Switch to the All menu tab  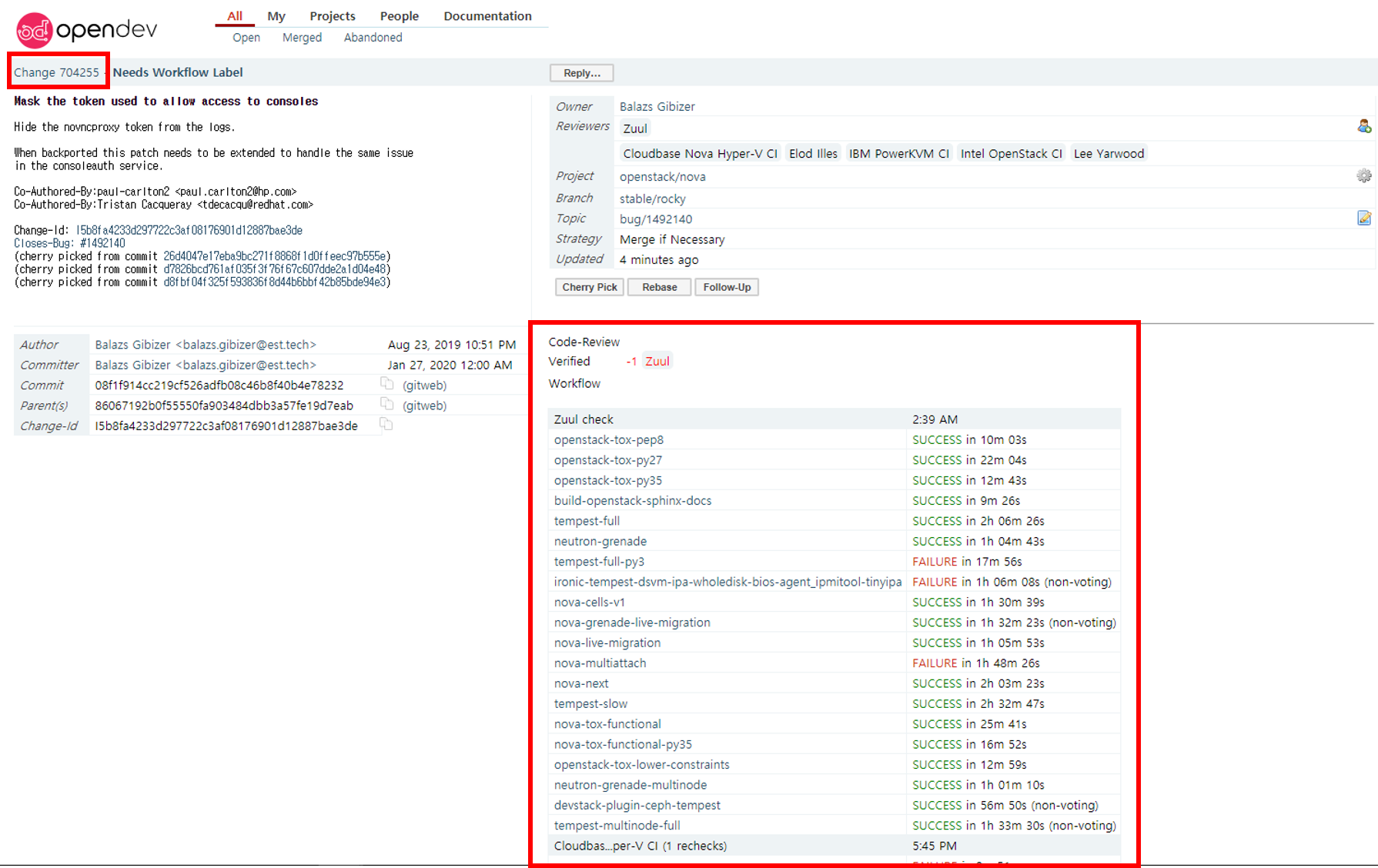click(235, 15)
